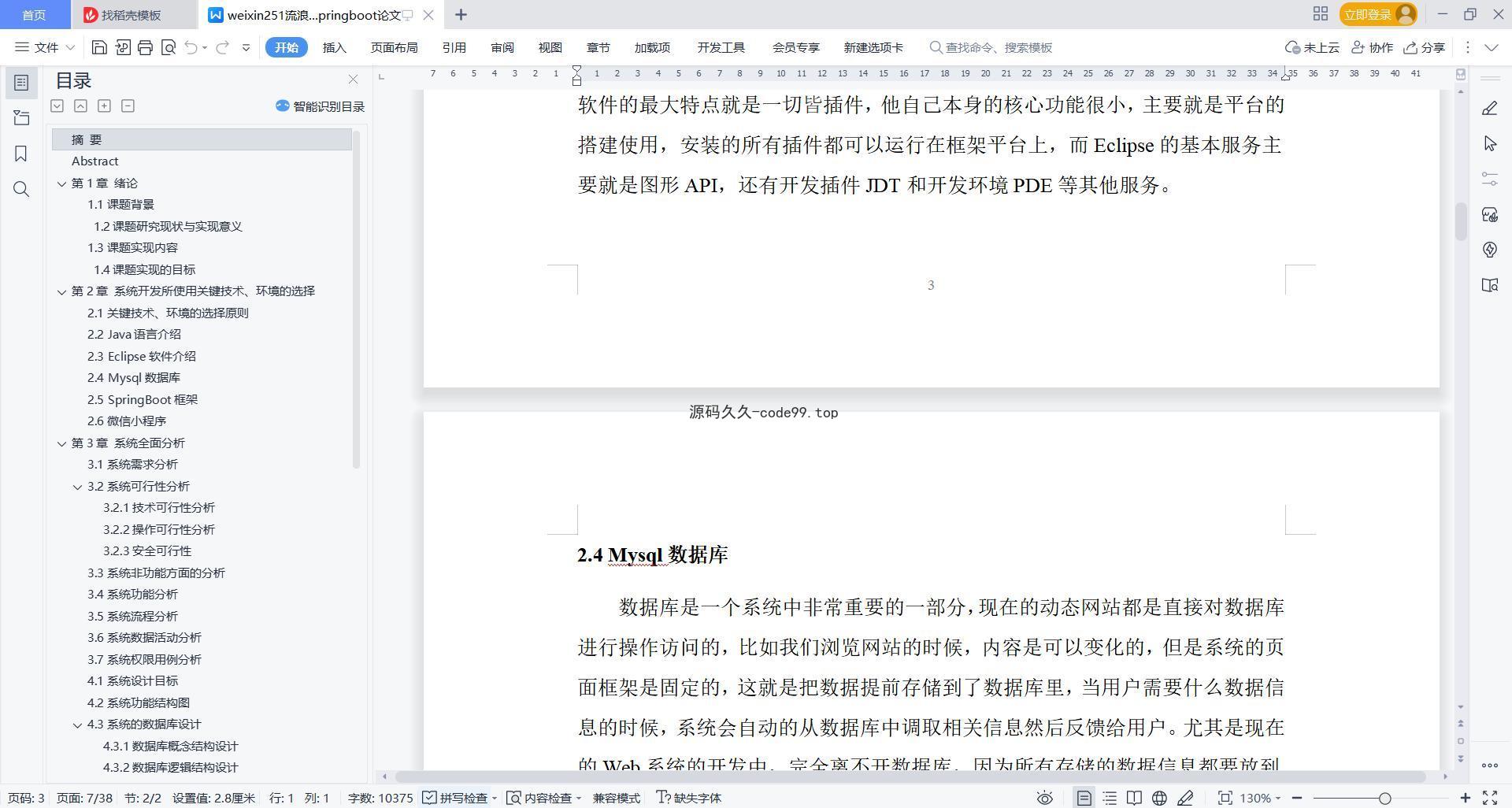Image resolution: width=1512 pixels, height=808 pixels.
Task: Click 缺失字体 in status bar
Action: (x=689, y=798)
